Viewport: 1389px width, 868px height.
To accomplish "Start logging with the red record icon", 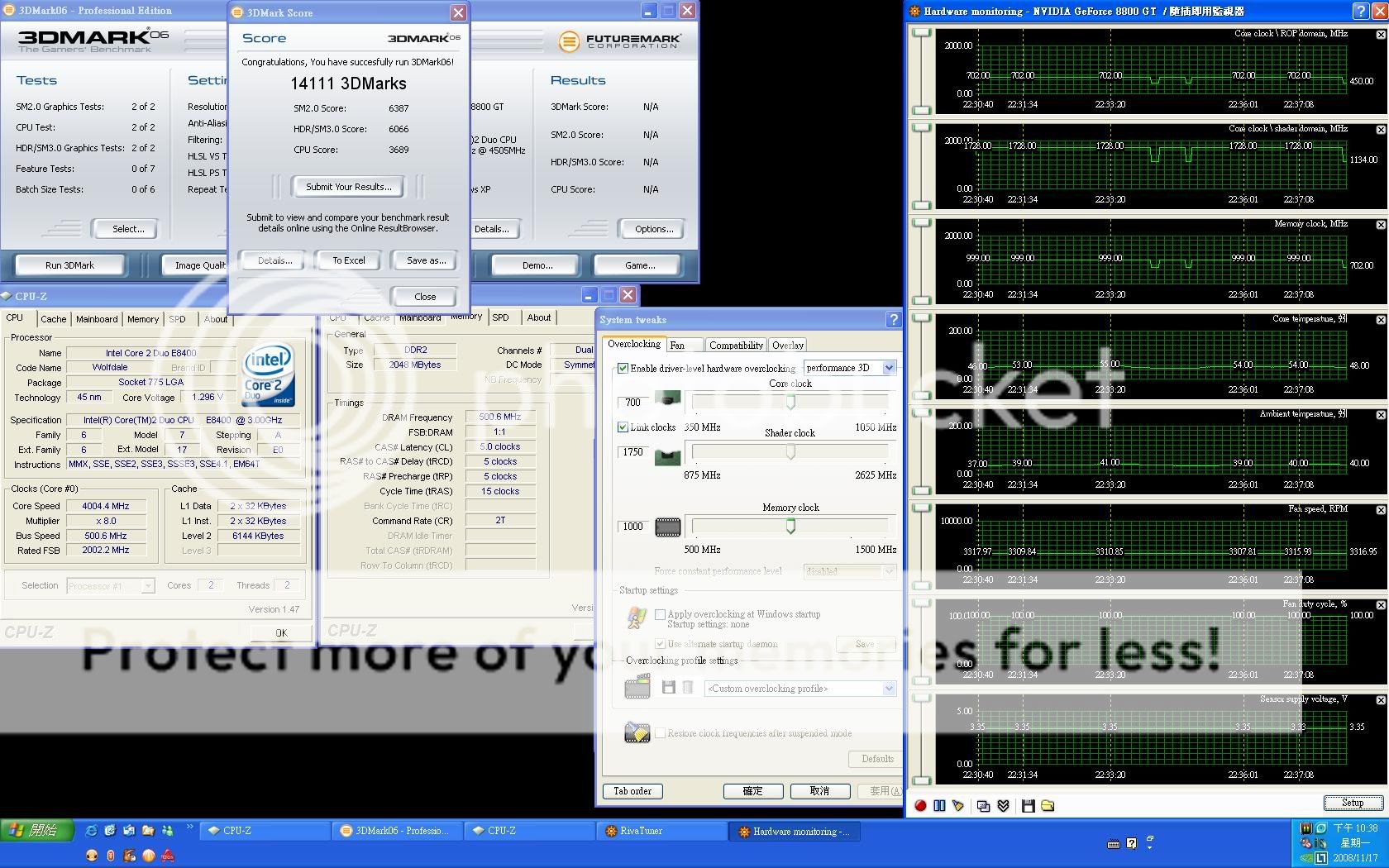I will coord(920,805).
